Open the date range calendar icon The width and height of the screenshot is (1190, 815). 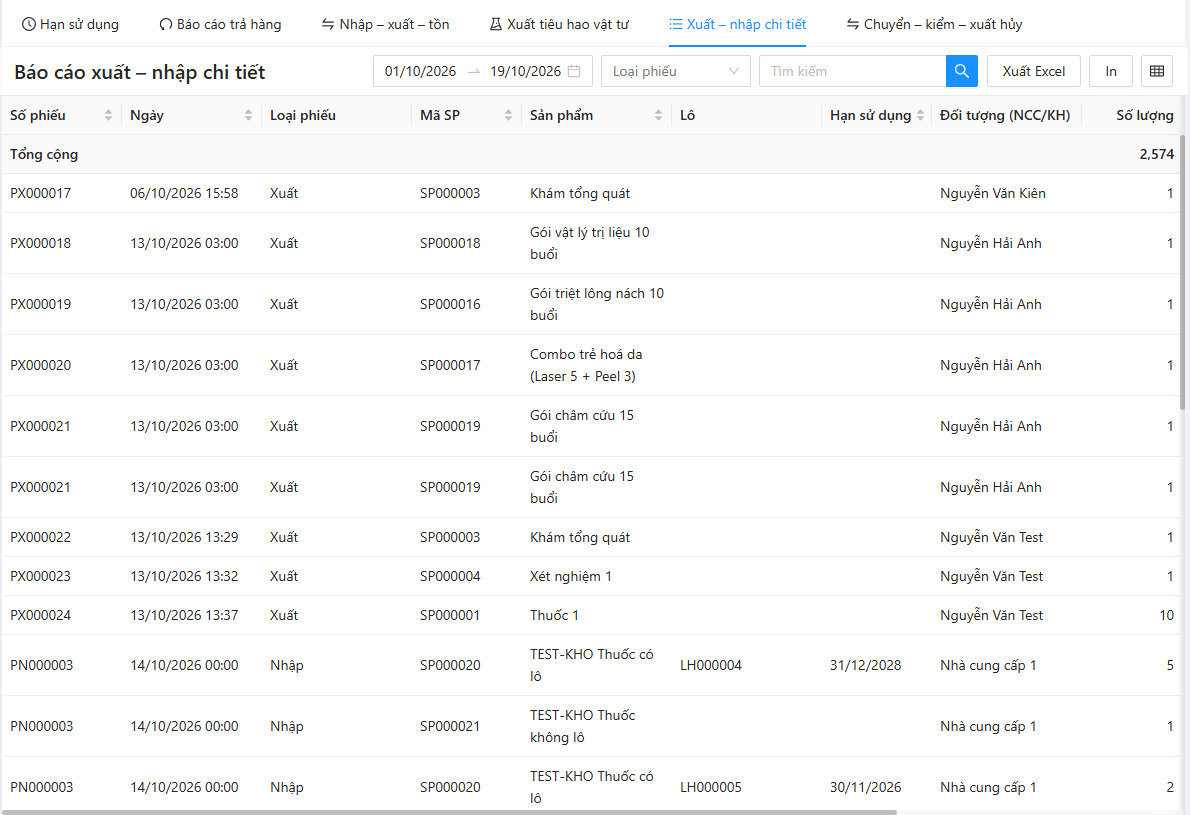pos(575,71)
